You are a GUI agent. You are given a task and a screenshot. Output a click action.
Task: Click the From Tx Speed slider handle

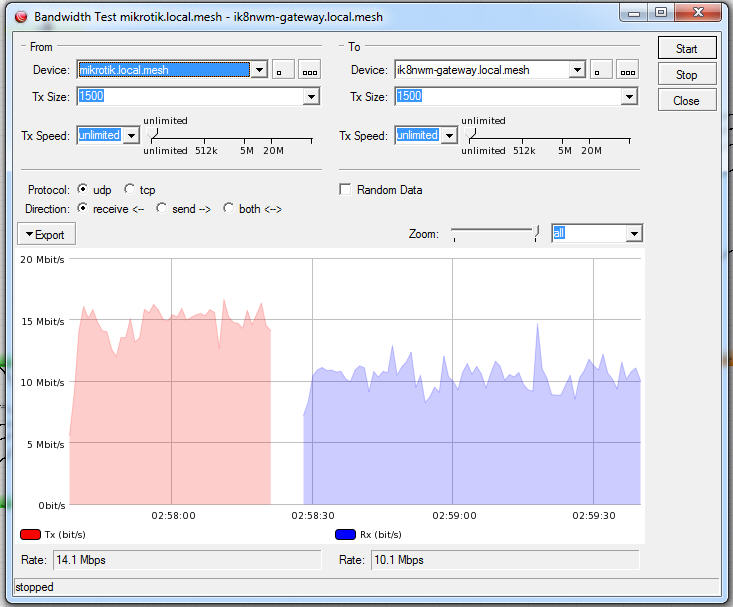[153, 135]
